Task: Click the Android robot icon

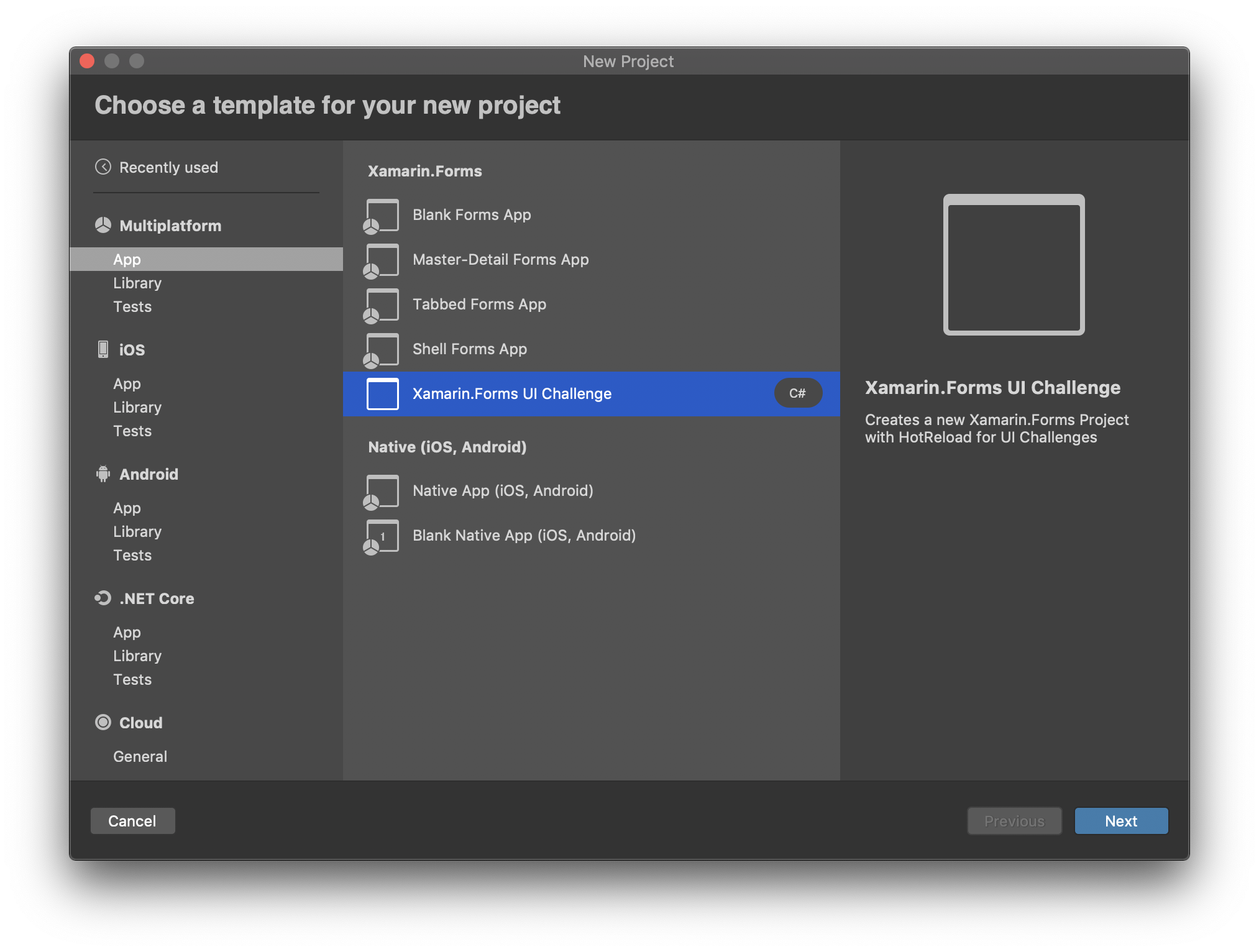Action: (103, 474)
